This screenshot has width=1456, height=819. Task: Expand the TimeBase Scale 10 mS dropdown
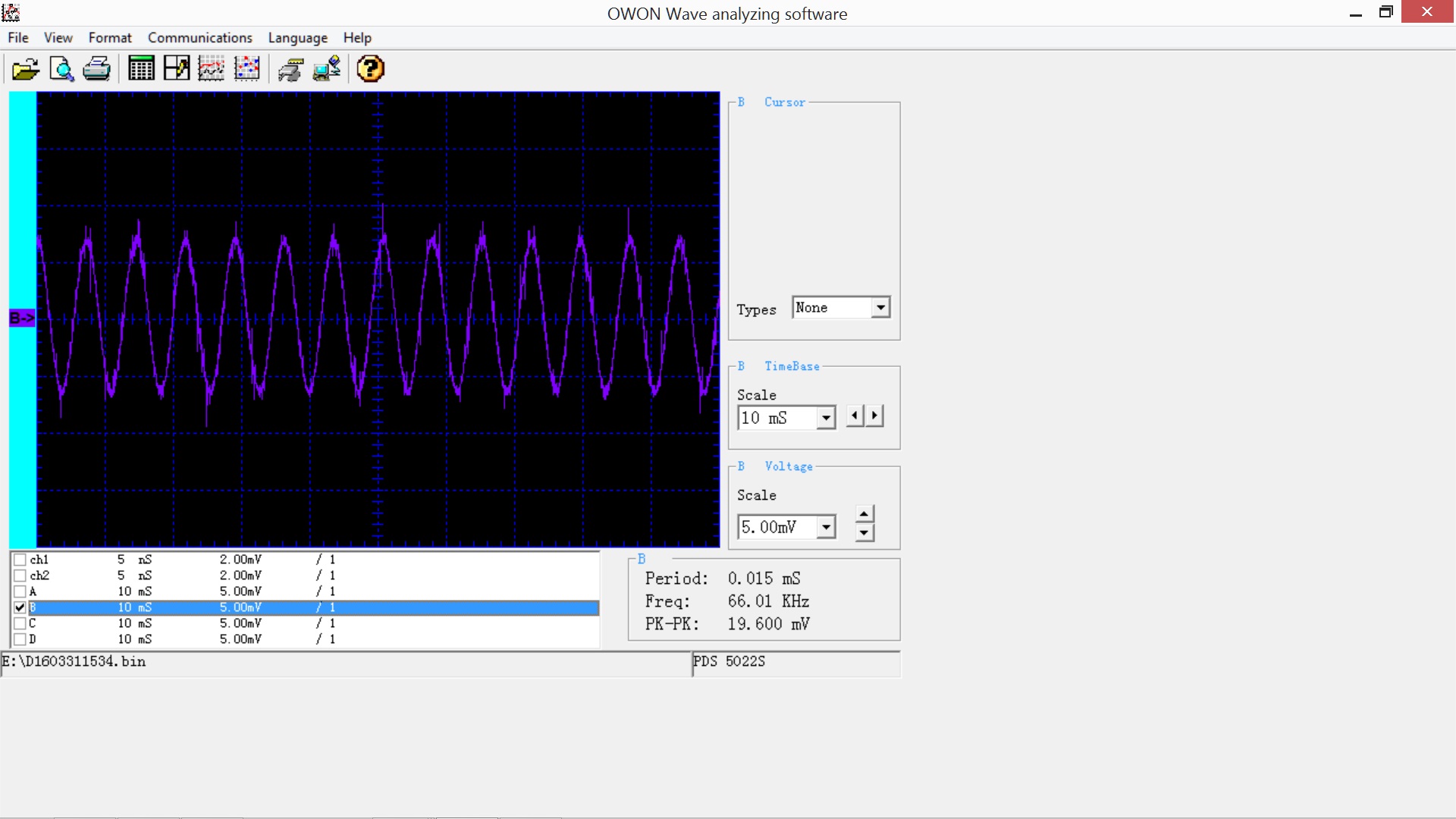pyautogui.click(x=786, y=418)
